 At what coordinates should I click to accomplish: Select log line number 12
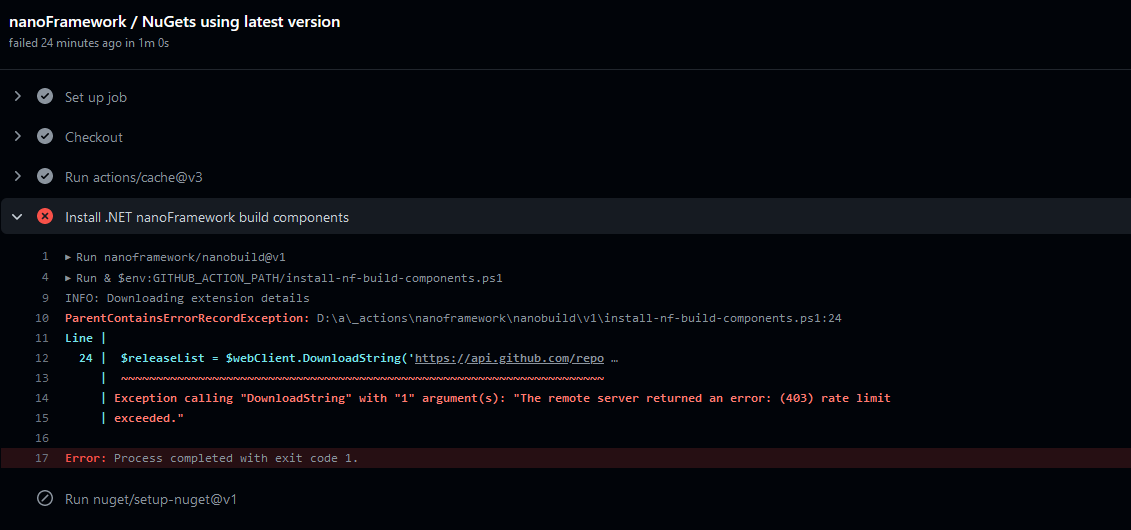coord(42,358)
